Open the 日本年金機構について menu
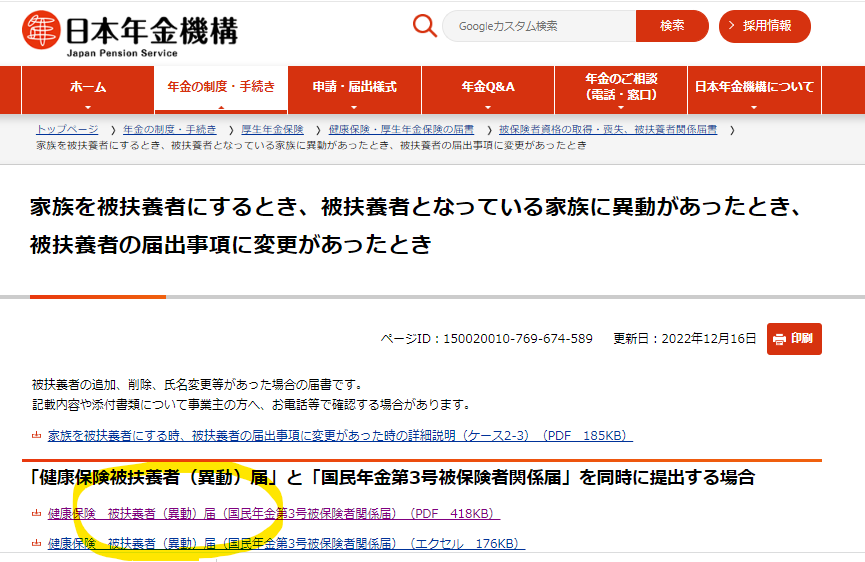Viewport: 865px width, 562px height. (x=754, y=90)
